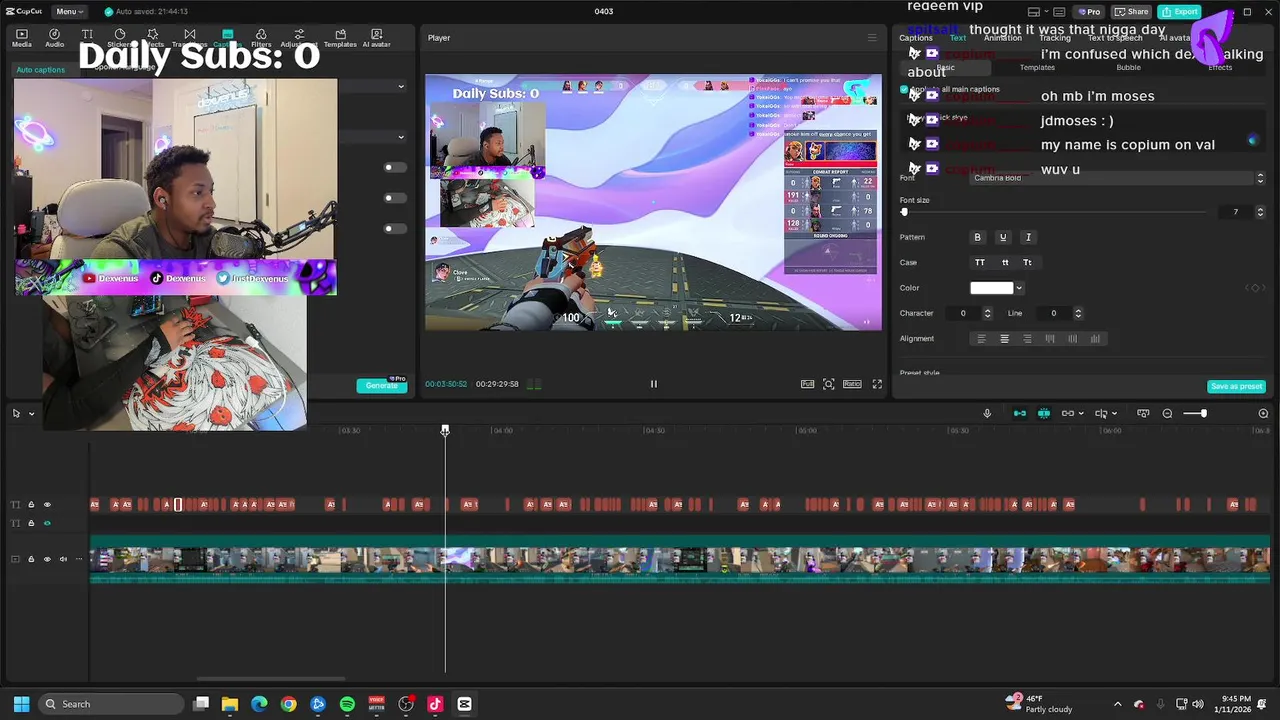The width and height of the screenshot is (1280, 720).
Task: Expand the selection tool dropdown arrow
Action: (x=31, y=413)
